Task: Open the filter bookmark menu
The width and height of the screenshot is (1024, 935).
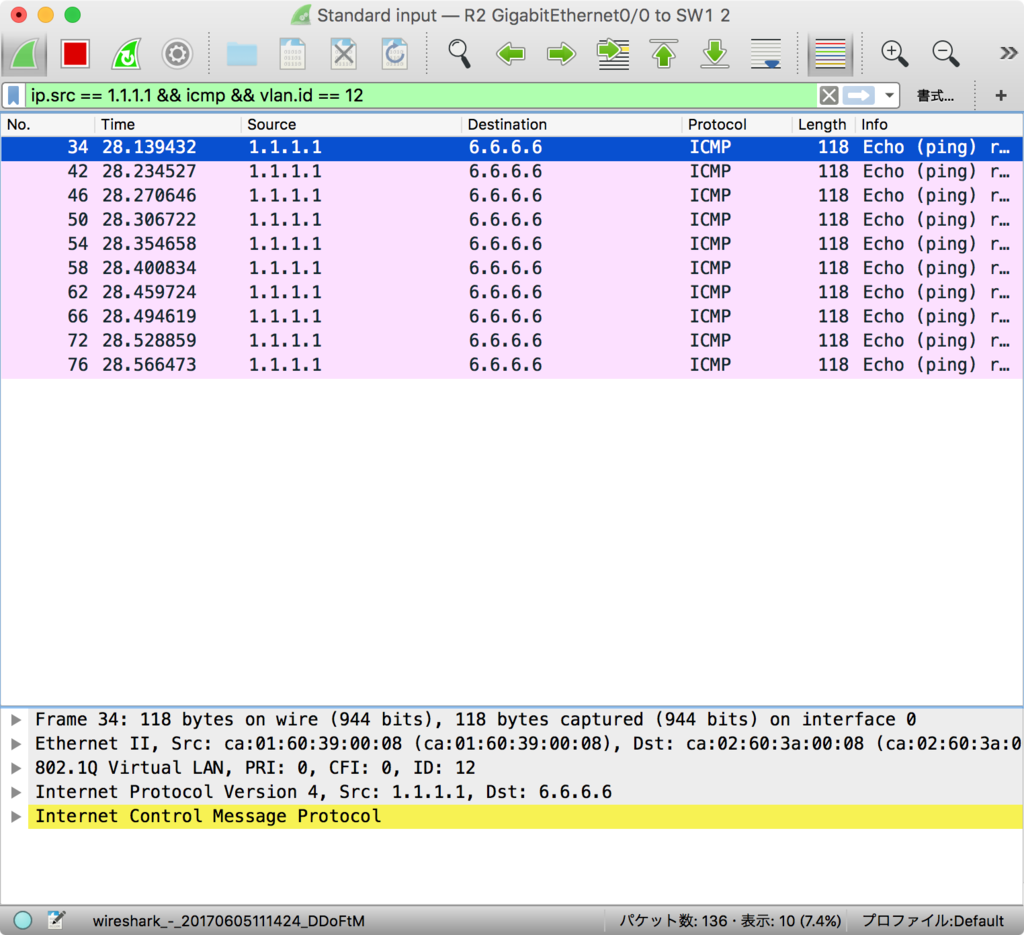Action: [14, 96]
